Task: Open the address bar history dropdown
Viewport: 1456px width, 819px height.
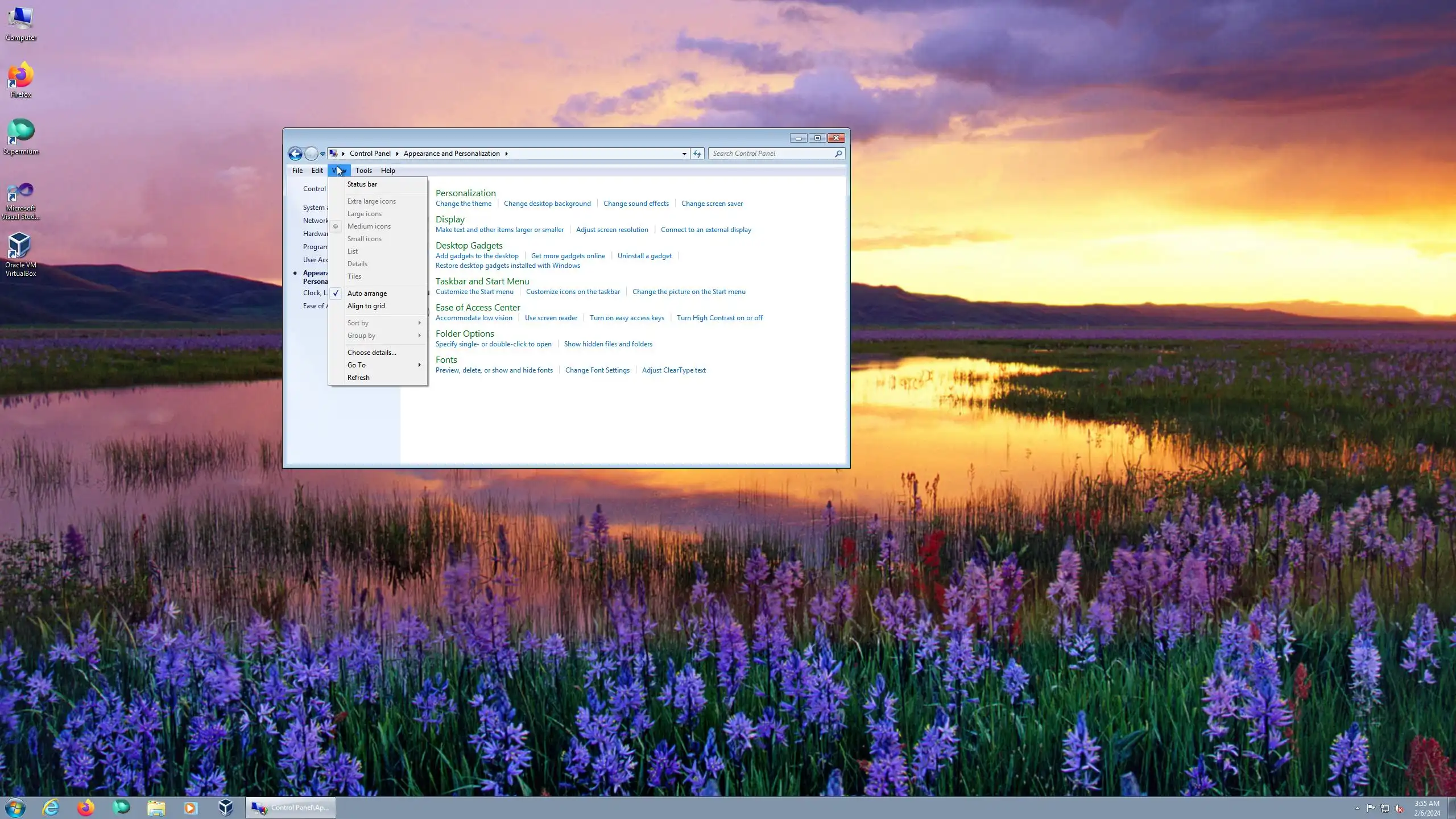Action: tap(684, 154)
